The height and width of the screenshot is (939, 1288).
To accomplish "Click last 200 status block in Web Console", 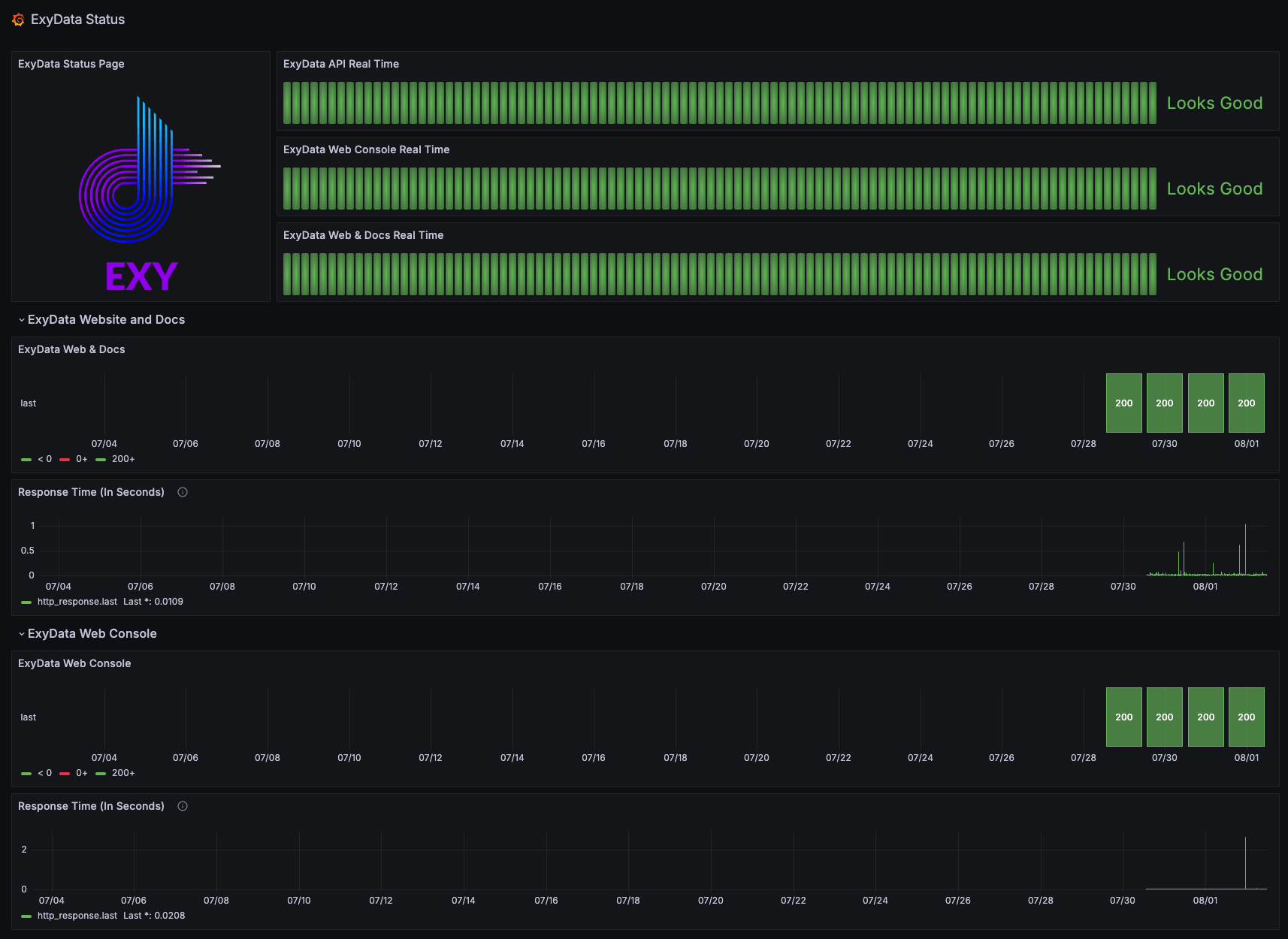I will [1247, 717].
